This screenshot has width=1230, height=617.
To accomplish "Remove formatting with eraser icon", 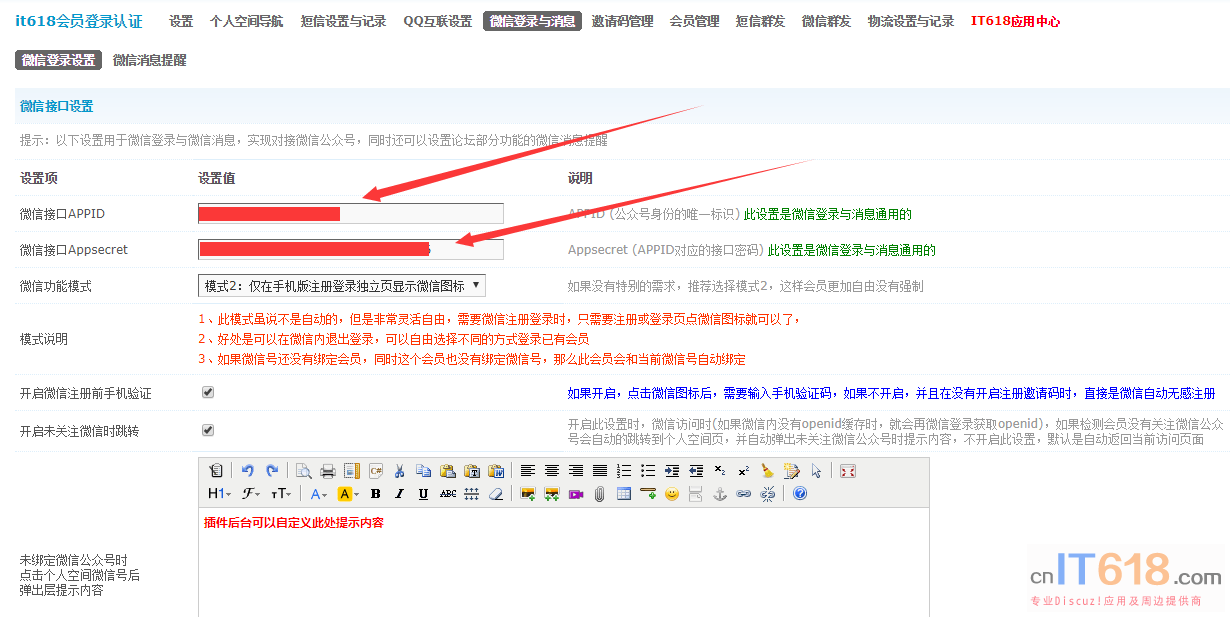I will pos(496,494).
